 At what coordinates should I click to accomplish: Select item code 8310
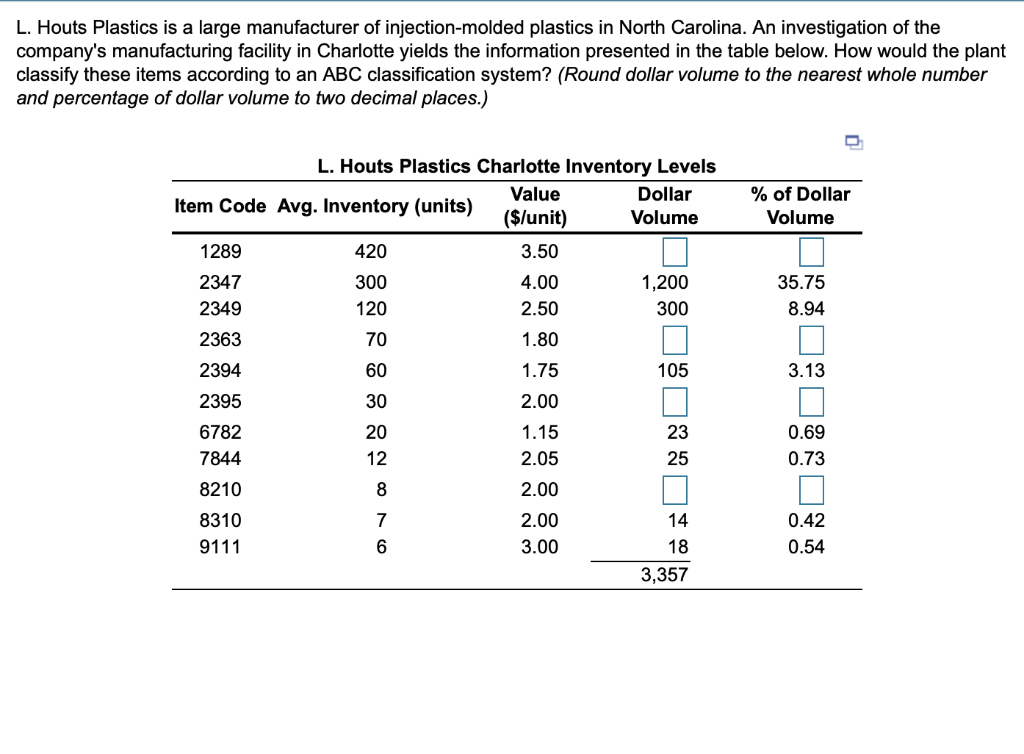(x=220, y=520)
